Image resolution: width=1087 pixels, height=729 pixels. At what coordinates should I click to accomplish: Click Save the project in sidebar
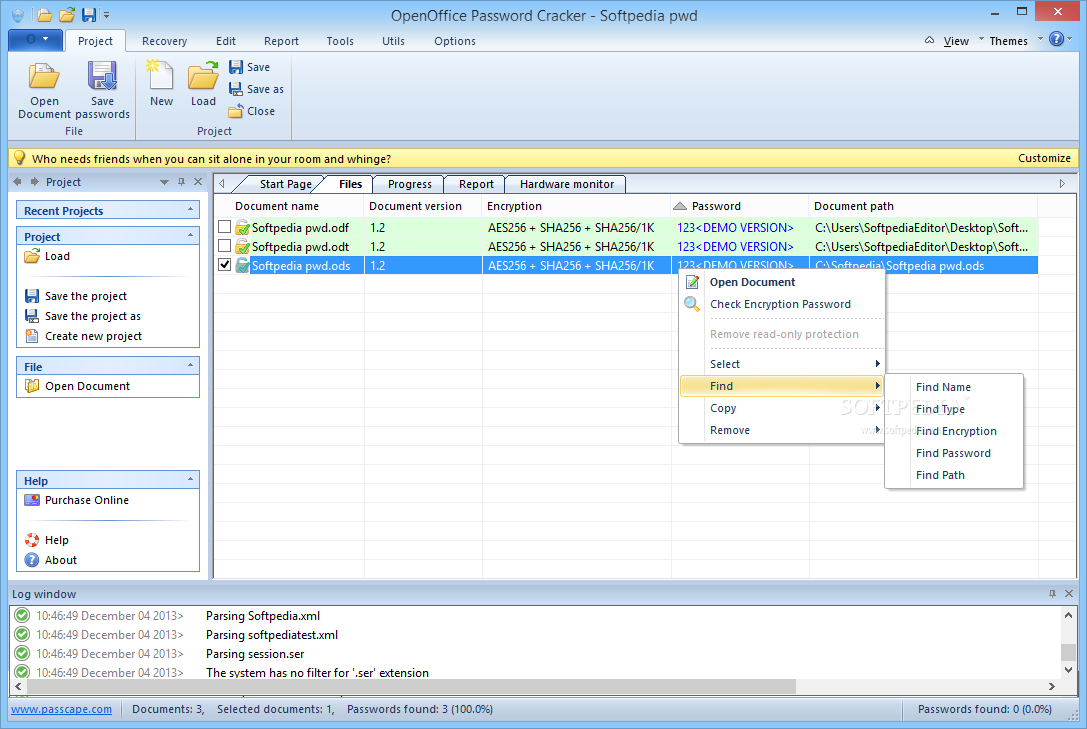click(76, 296)
